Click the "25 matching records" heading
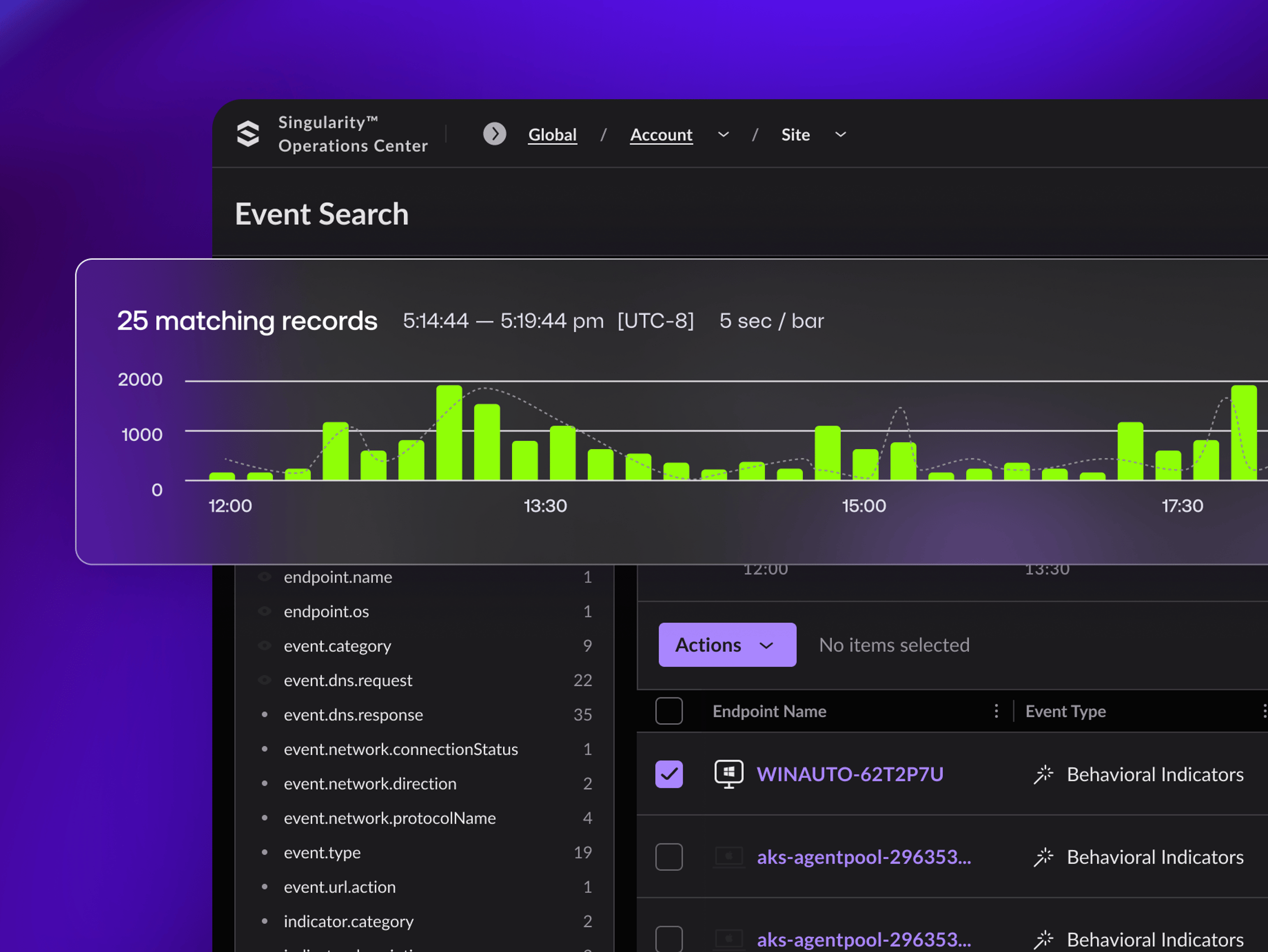The width and height of the screenshot is (1268, 952). pos(247,320)
